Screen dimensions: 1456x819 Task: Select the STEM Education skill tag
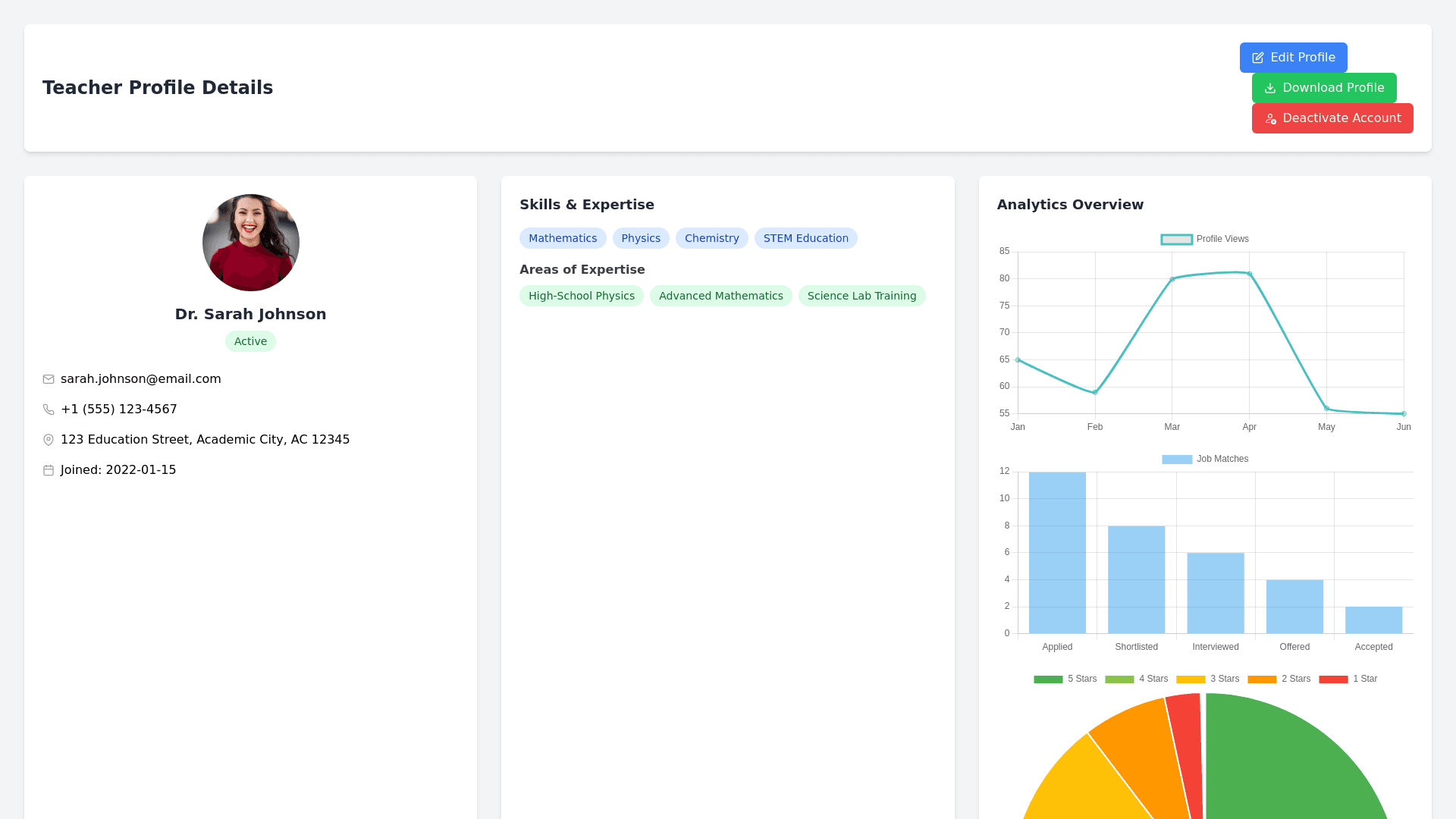coord(805,238)
